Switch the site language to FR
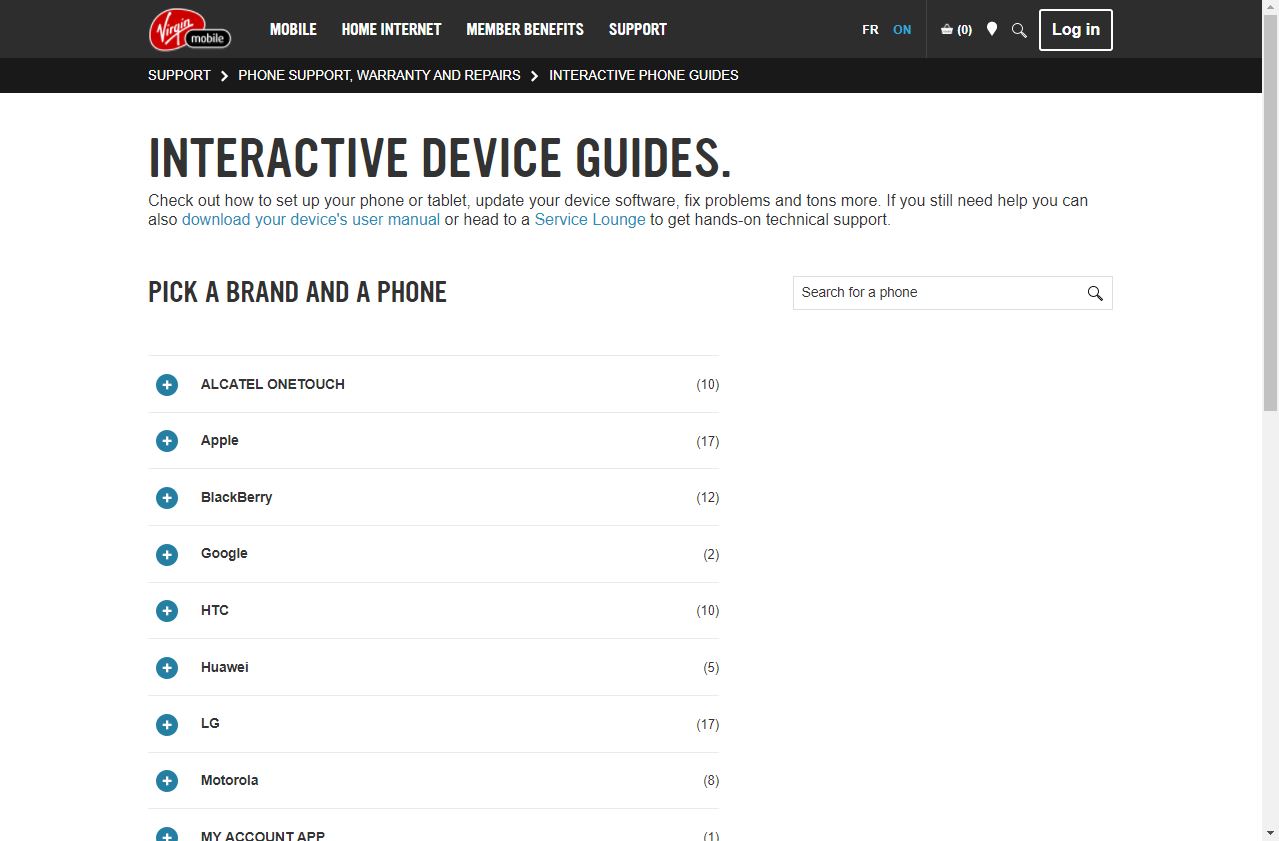This screenshot has height=841, width=1279. (869, 29)
